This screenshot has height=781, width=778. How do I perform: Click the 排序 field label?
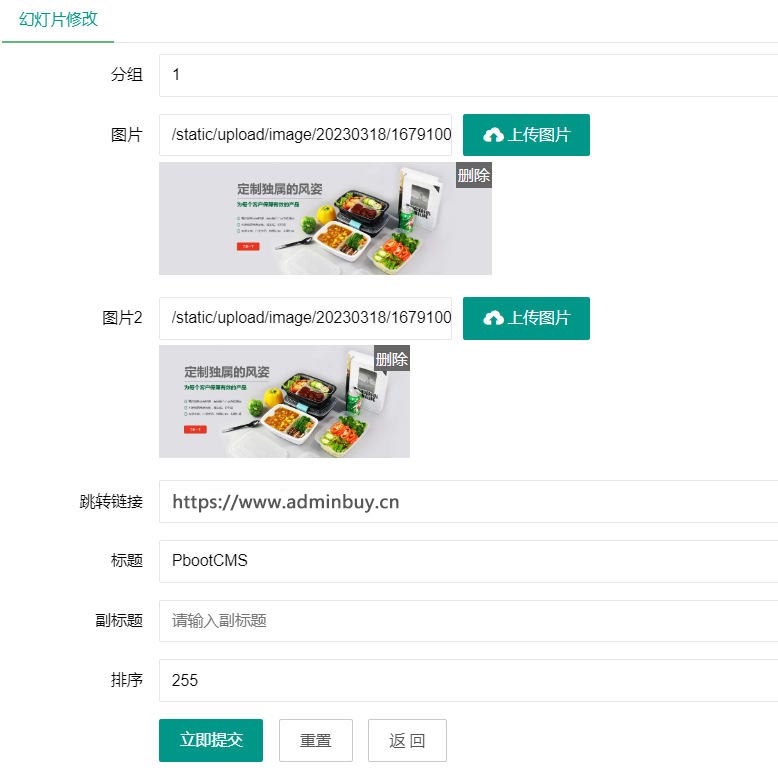click(127, 680)
